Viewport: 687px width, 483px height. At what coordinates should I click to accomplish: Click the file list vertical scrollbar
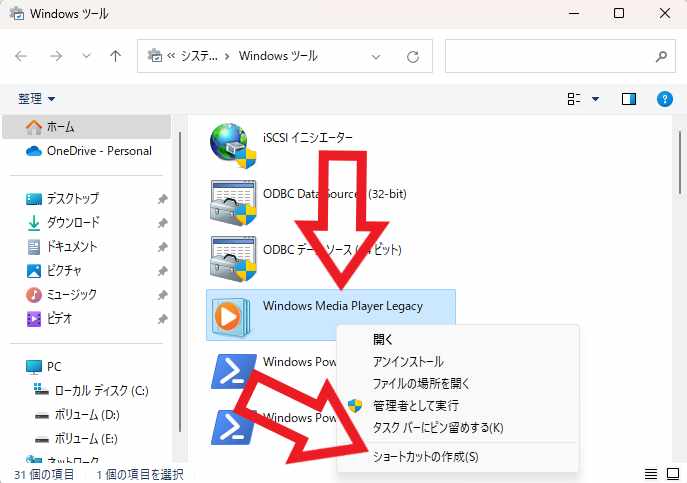[x=680, y=163]
